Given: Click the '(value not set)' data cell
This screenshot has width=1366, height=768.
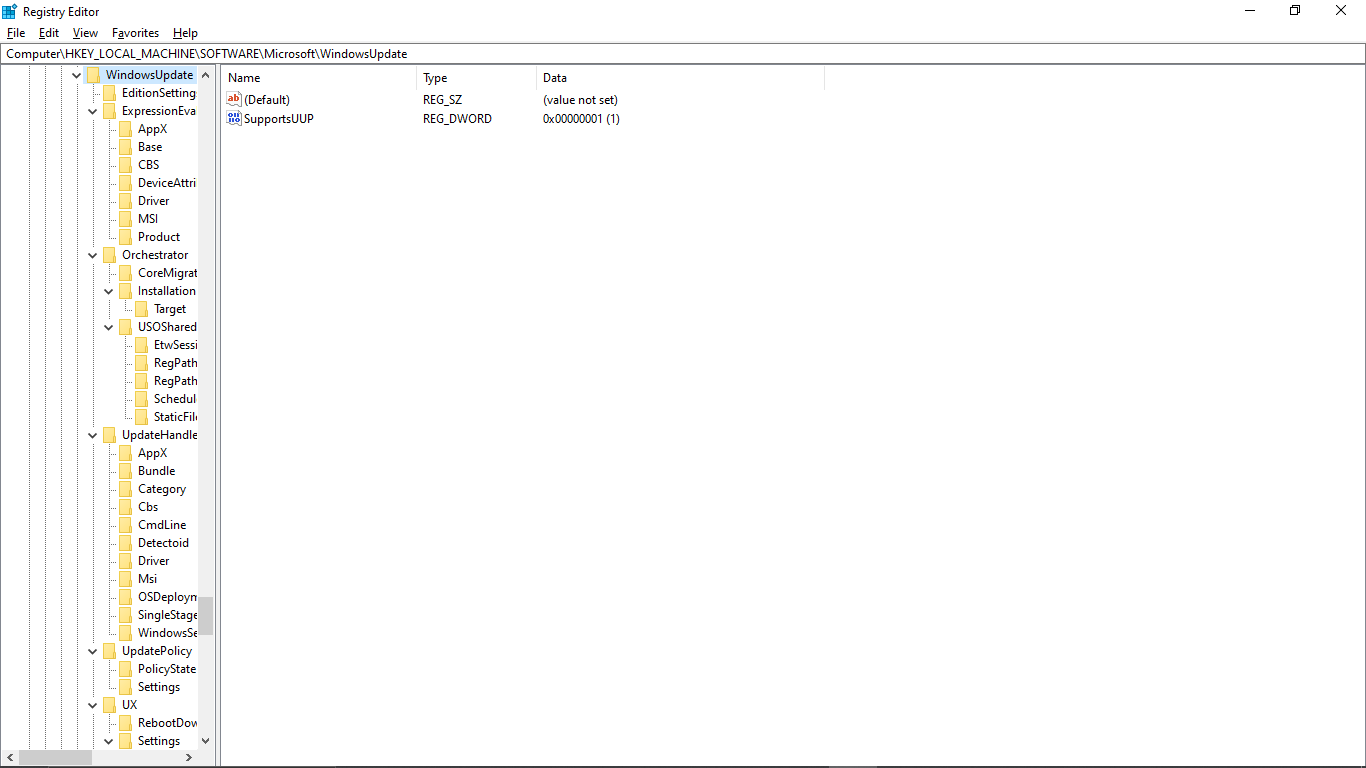Looking at the screenshot, I should [x=580, y=100].
